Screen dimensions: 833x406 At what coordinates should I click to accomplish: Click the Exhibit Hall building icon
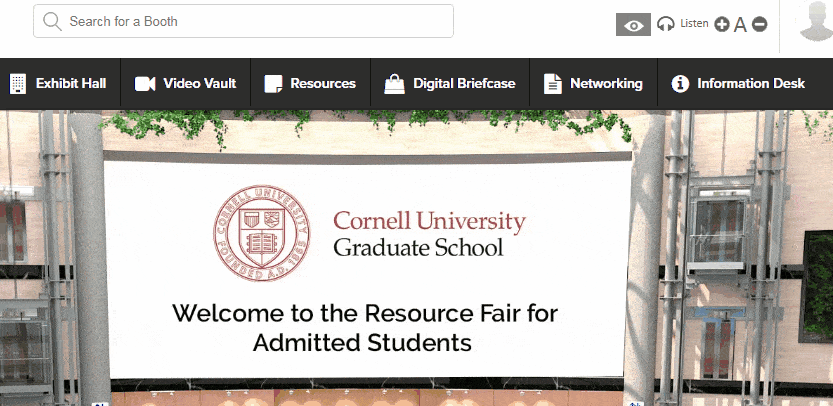coord(18,84)
